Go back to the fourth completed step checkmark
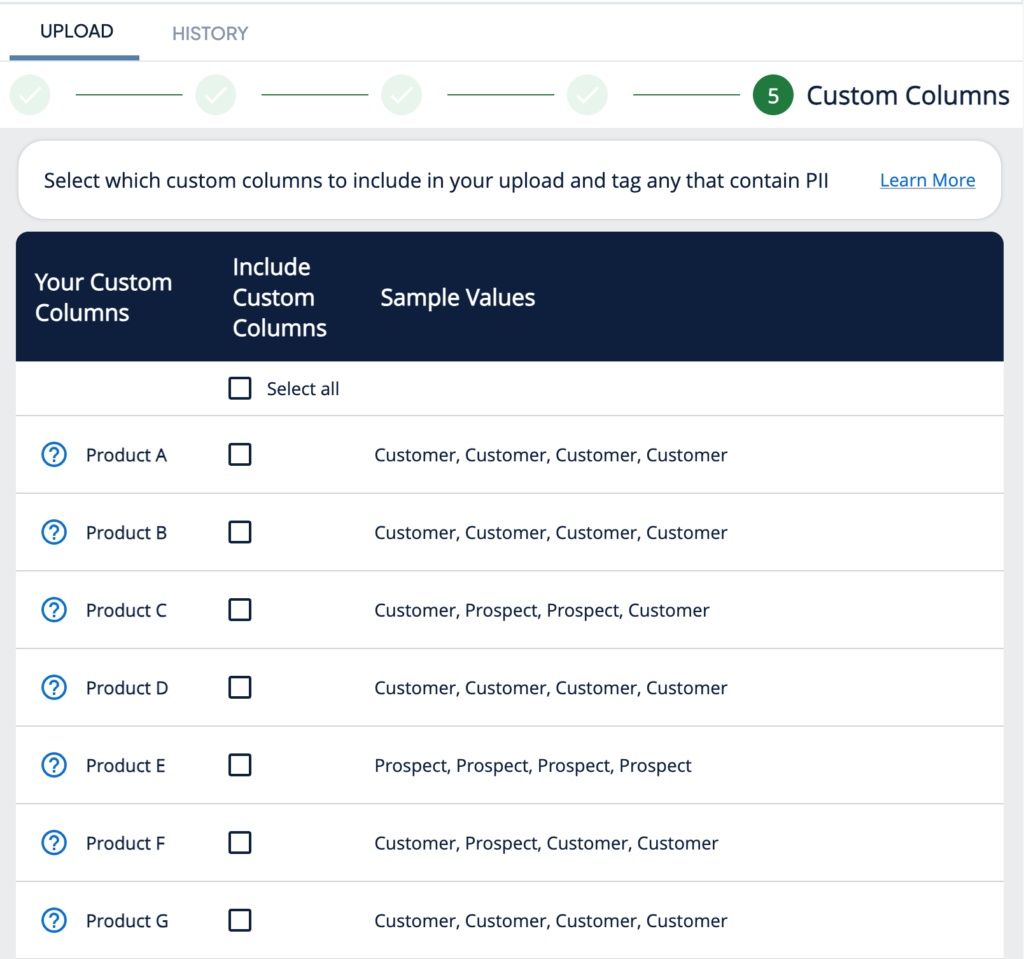 point(587,95)
